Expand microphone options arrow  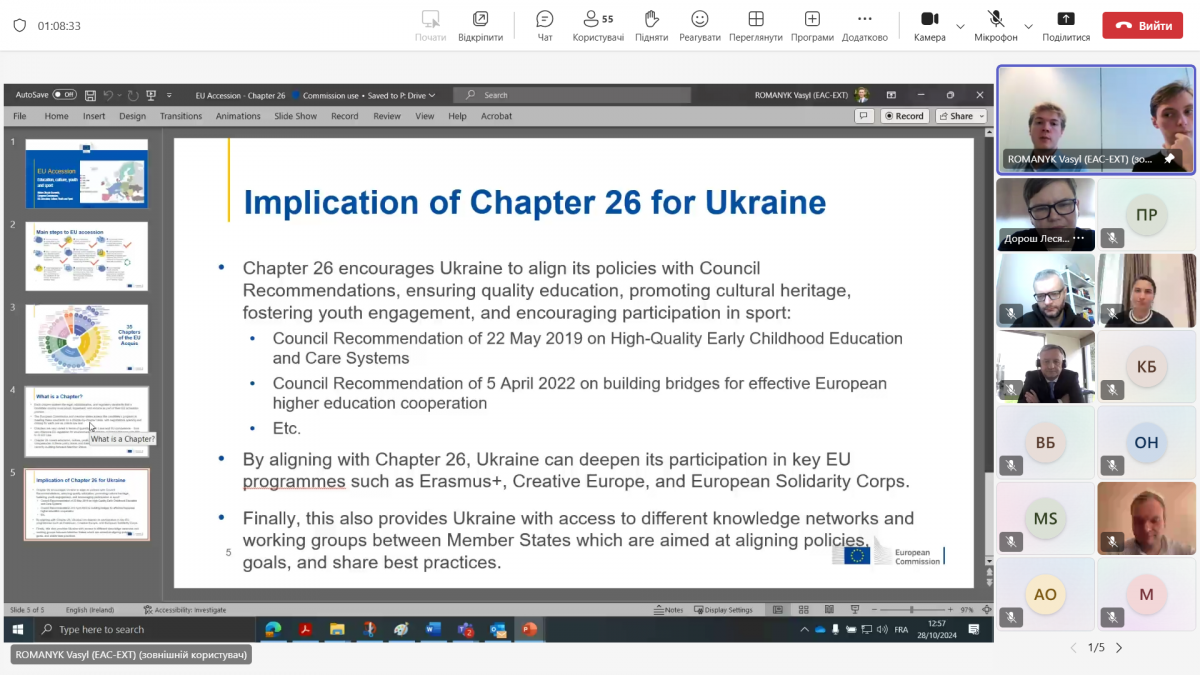pos(1028,26)
